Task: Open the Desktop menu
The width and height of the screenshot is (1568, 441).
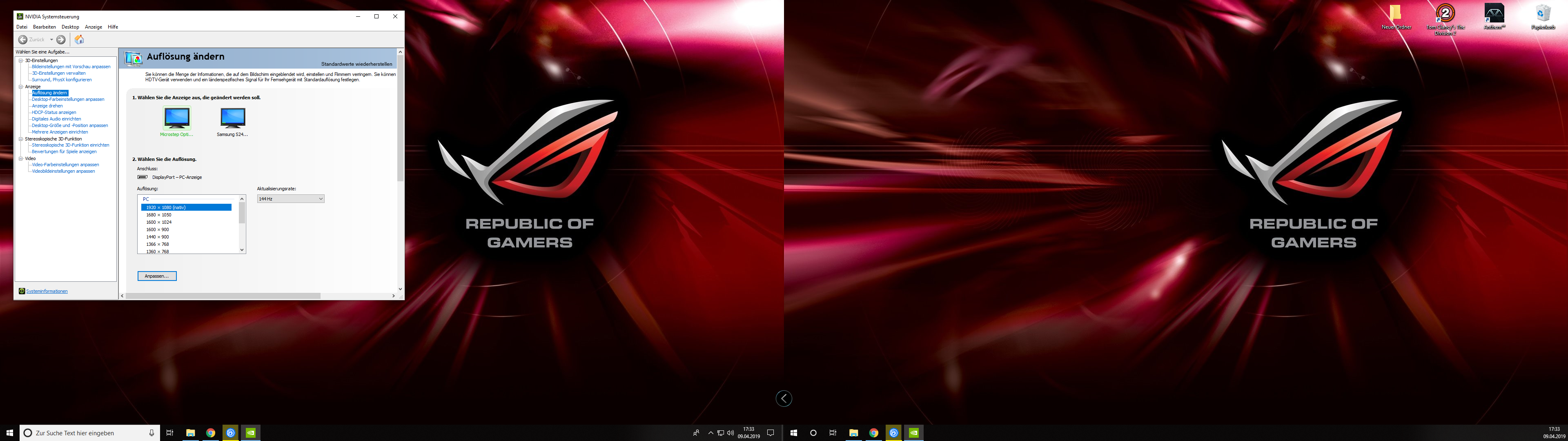Action: click(70, 27)
